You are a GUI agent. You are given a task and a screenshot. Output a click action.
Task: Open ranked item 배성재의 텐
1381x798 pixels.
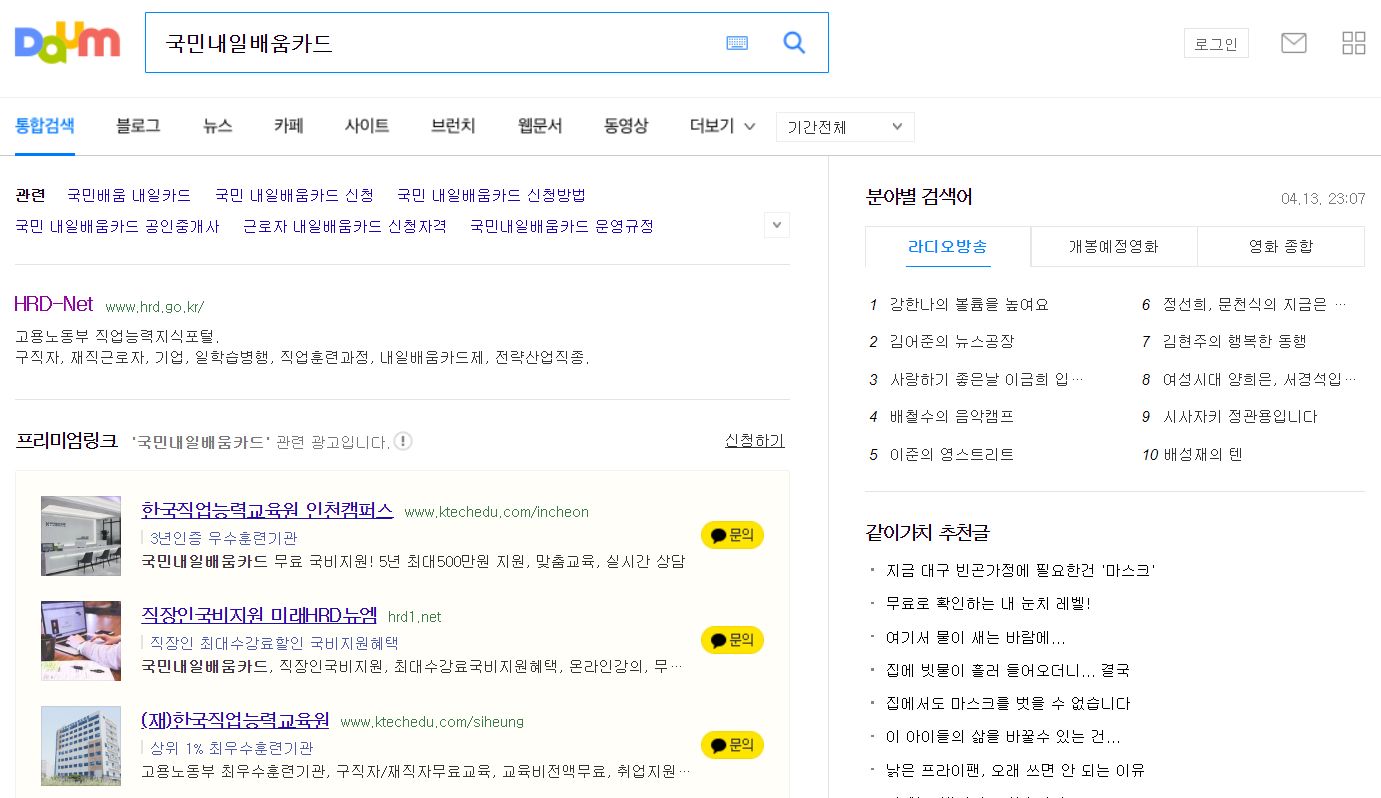1203,454
